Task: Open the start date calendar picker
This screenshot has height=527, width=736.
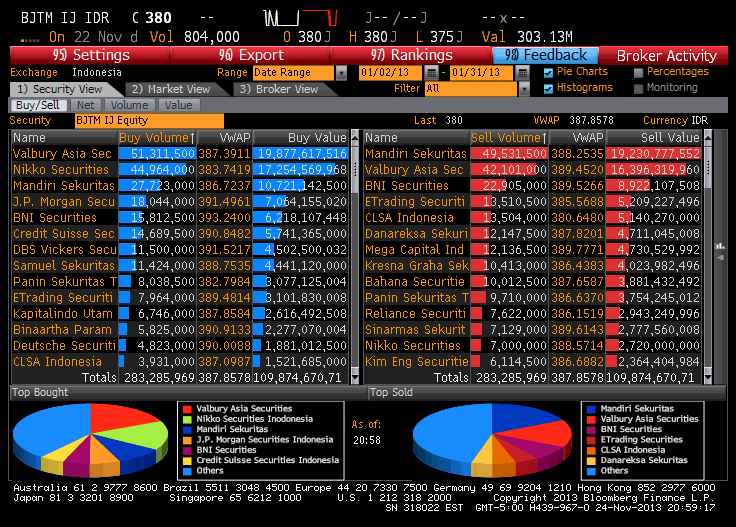Action: [x=431, y=73]
